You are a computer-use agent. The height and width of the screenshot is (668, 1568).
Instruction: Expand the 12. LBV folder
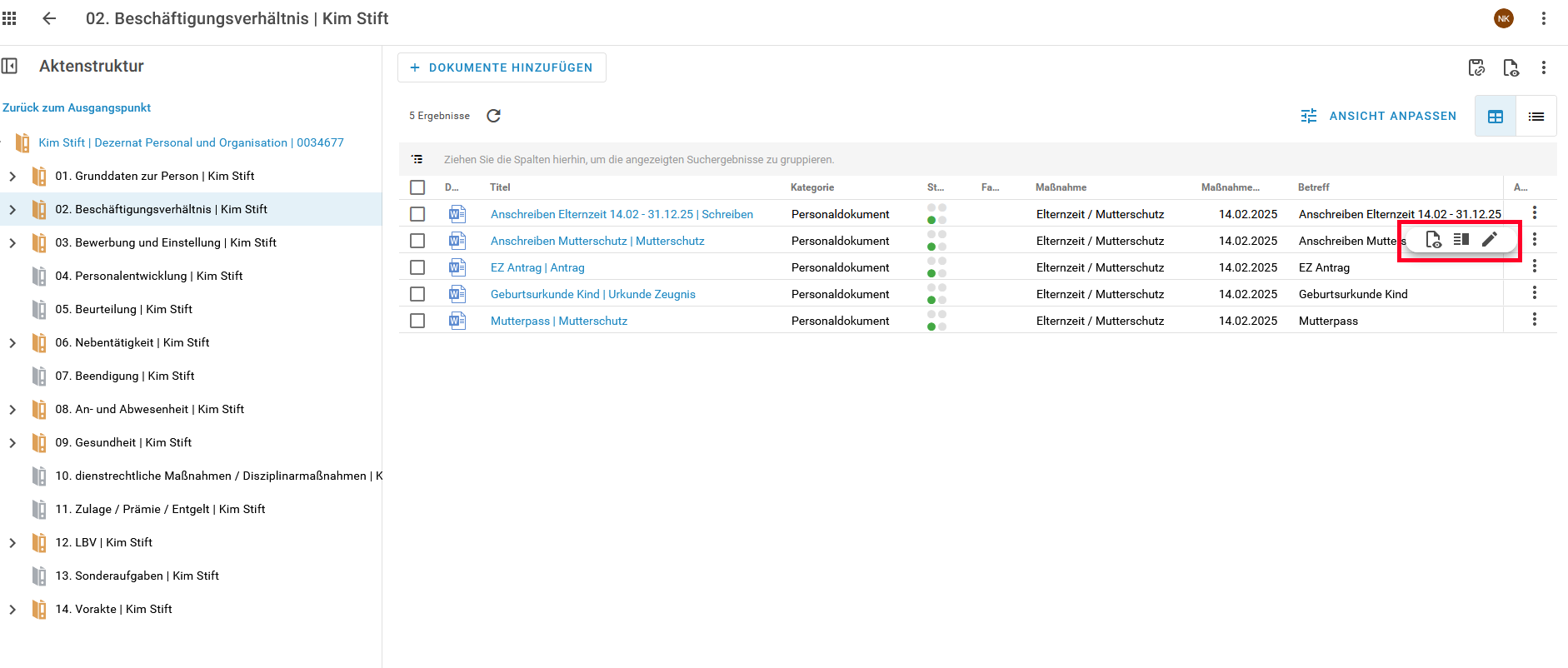pos(12,543)
